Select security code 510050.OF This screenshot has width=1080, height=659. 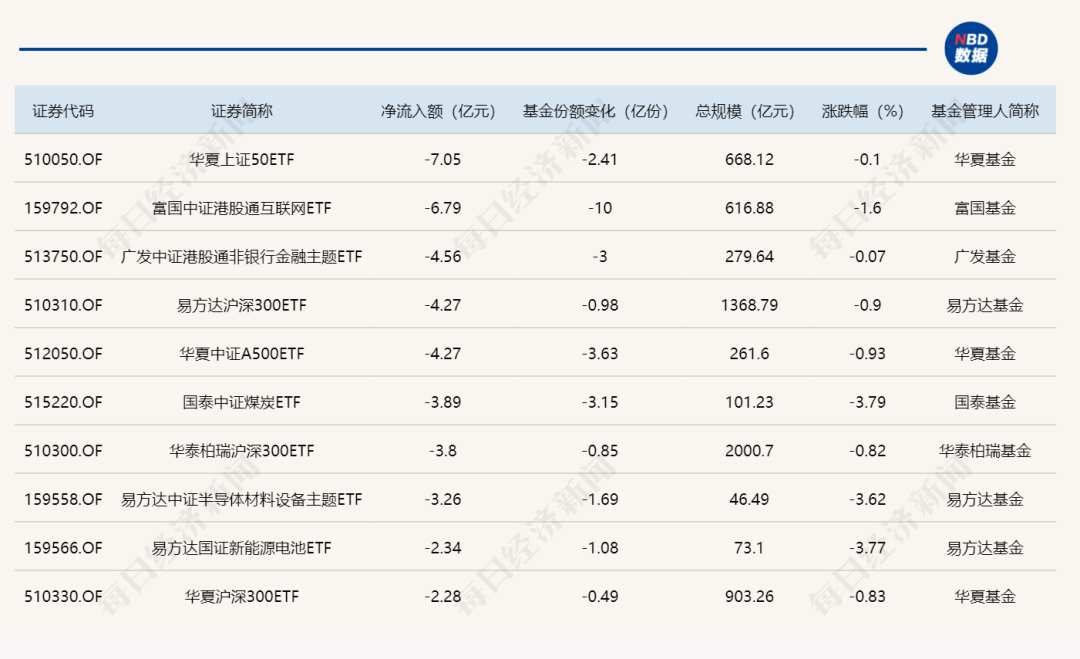click(x=63, y=159)
